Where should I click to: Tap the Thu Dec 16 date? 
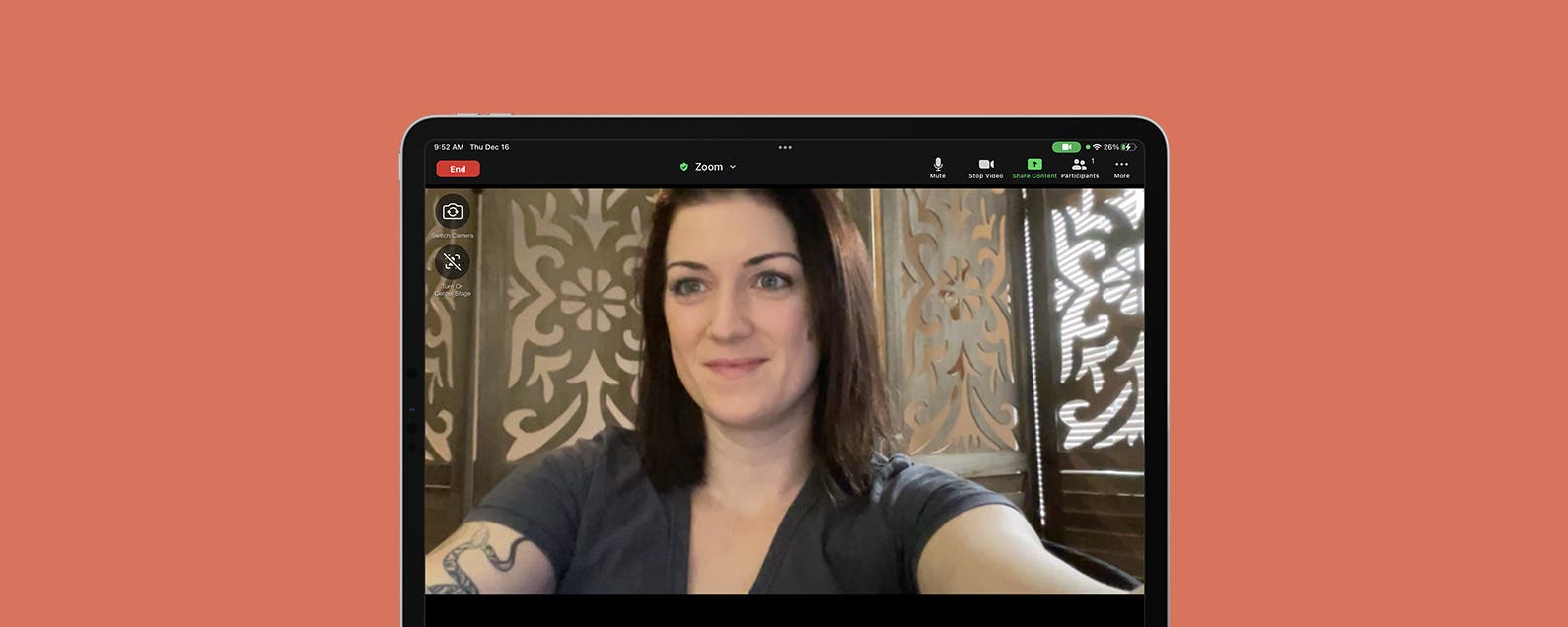point(489,147)
